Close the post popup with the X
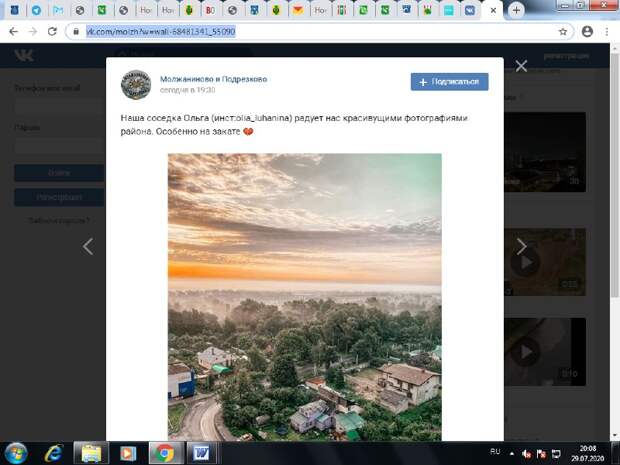Screen dimensions: 620x465 coord(521,66)
